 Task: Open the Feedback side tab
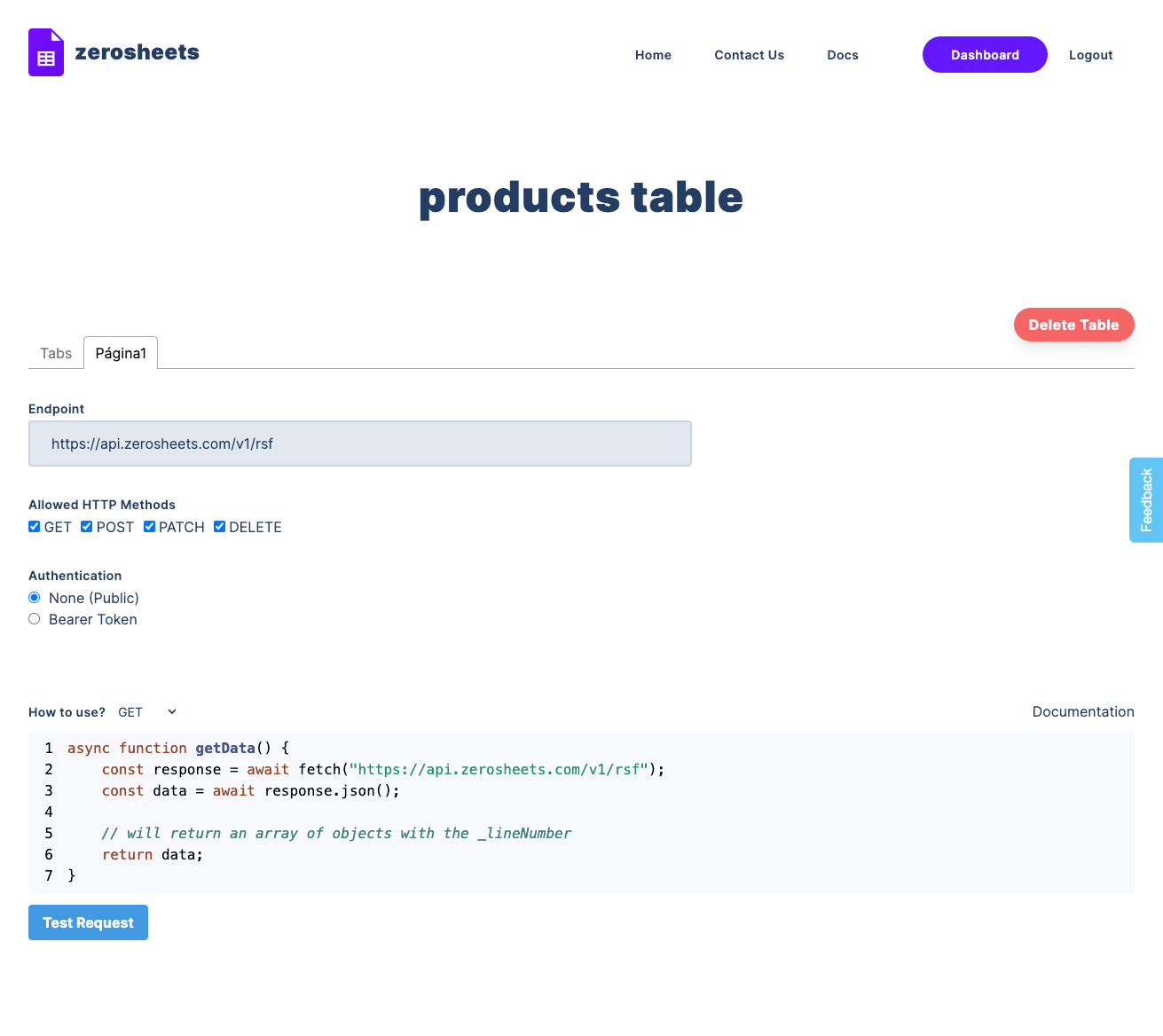point(1146,500)
